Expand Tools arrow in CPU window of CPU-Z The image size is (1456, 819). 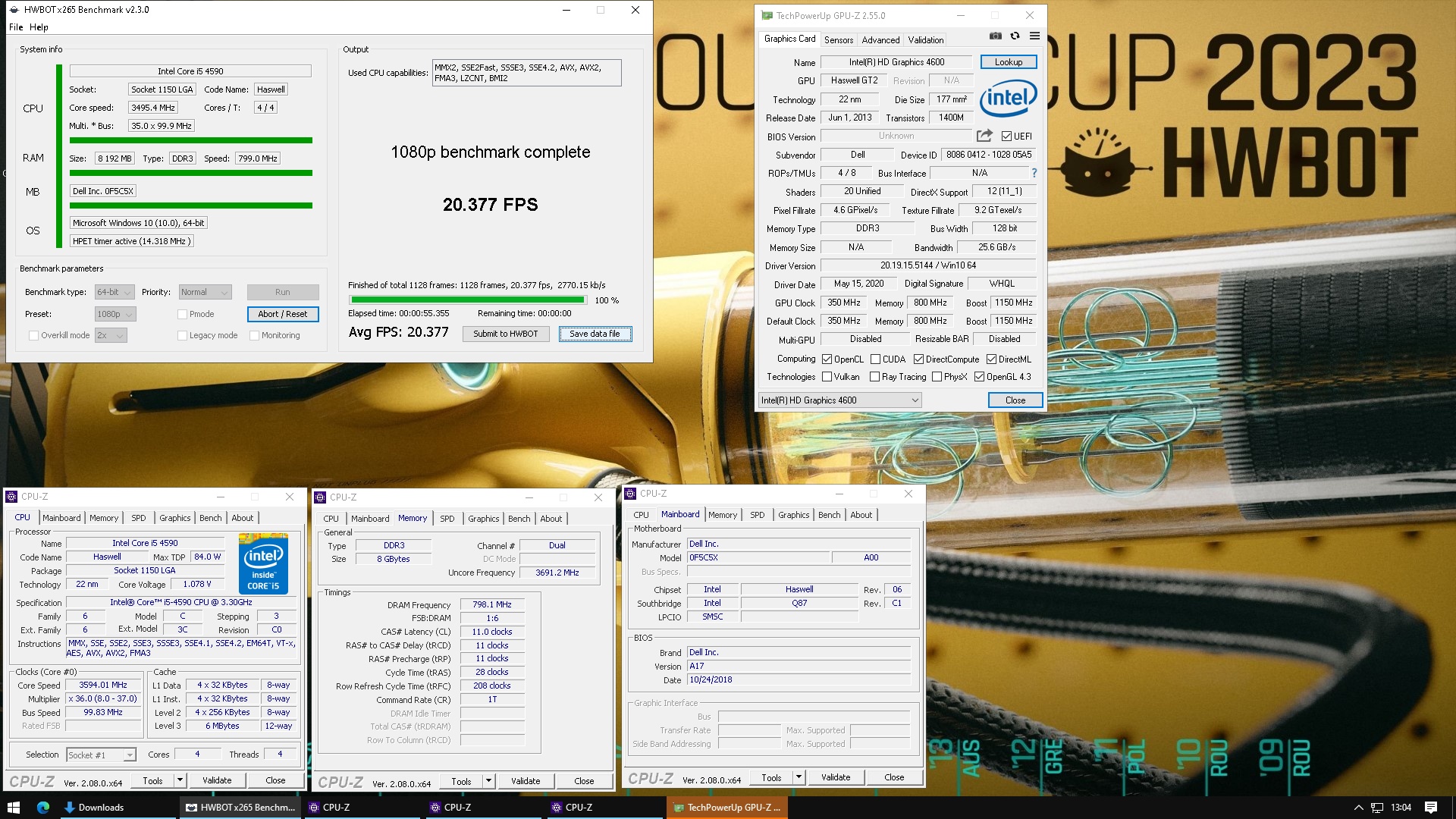click(x=180, y=780)
